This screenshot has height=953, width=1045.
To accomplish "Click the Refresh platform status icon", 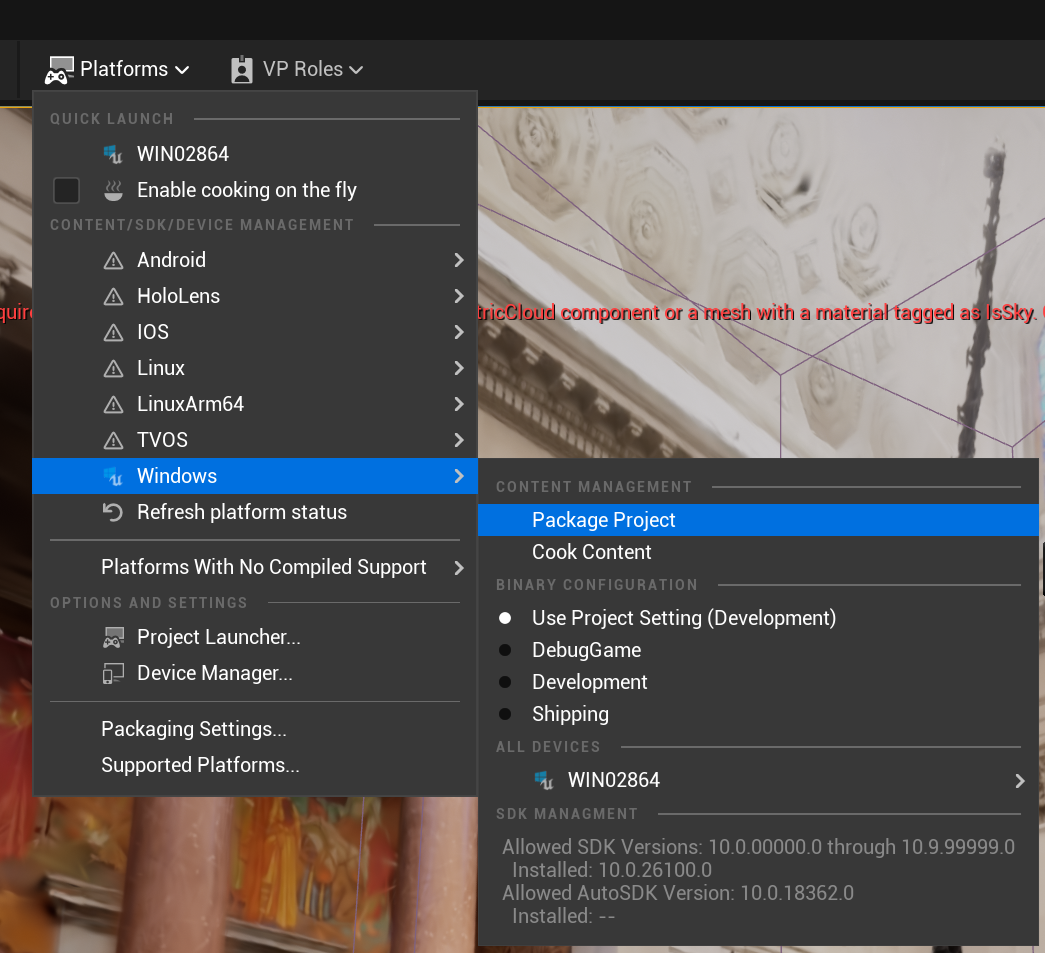I will pos(113,512).
